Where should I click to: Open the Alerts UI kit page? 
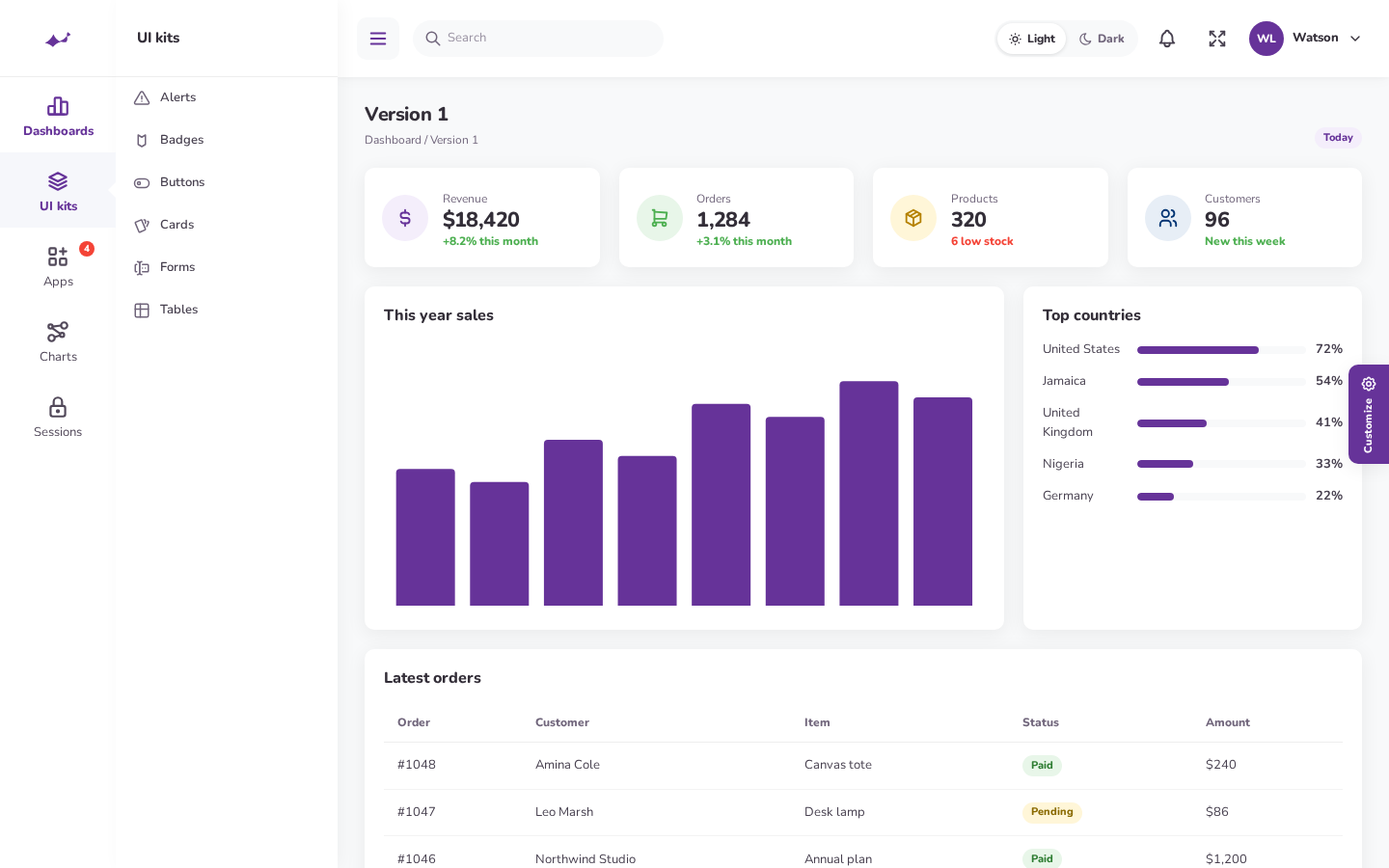pos(227,97)
